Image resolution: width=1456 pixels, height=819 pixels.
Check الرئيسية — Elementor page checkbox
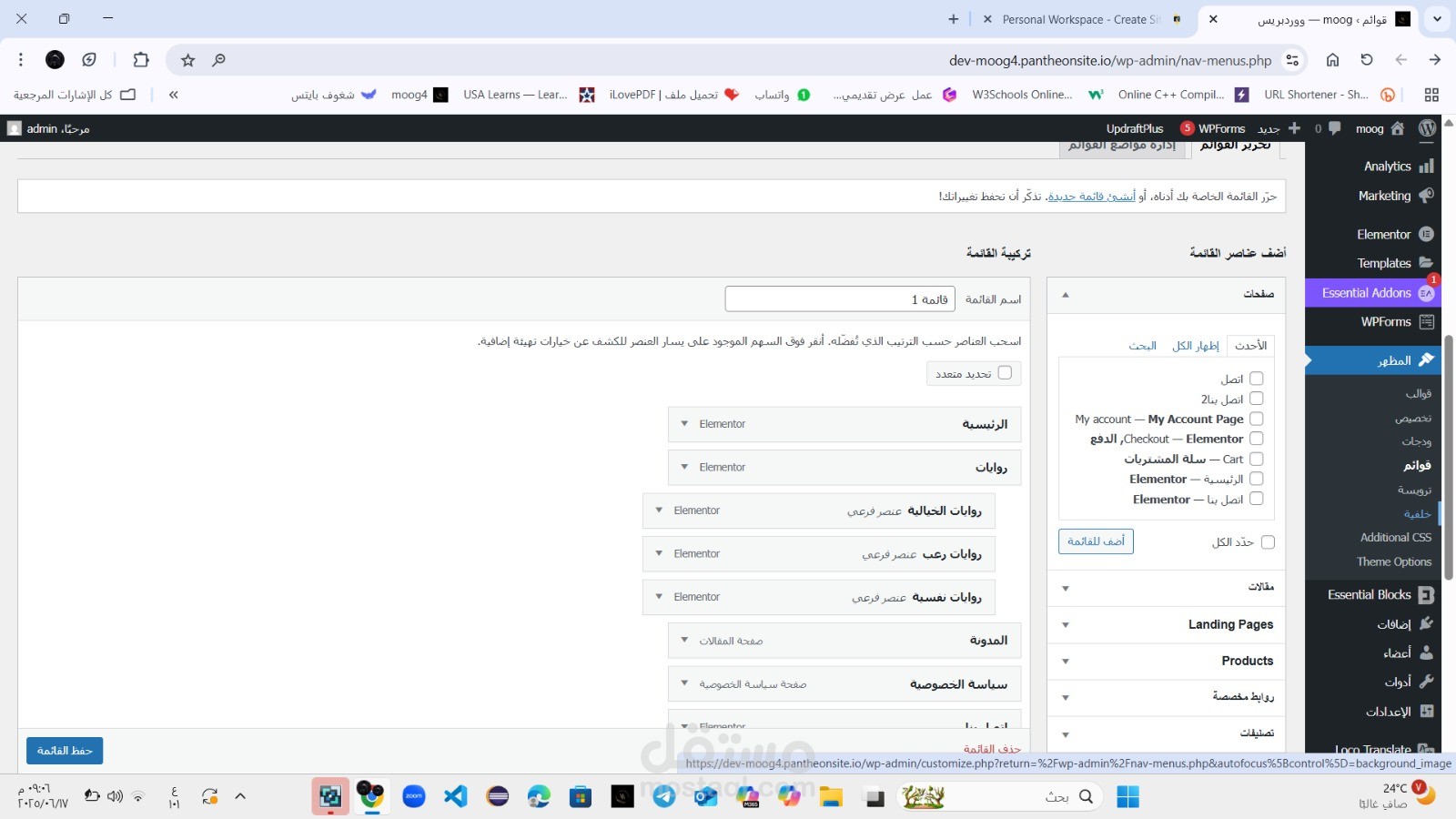[1257, 479]
